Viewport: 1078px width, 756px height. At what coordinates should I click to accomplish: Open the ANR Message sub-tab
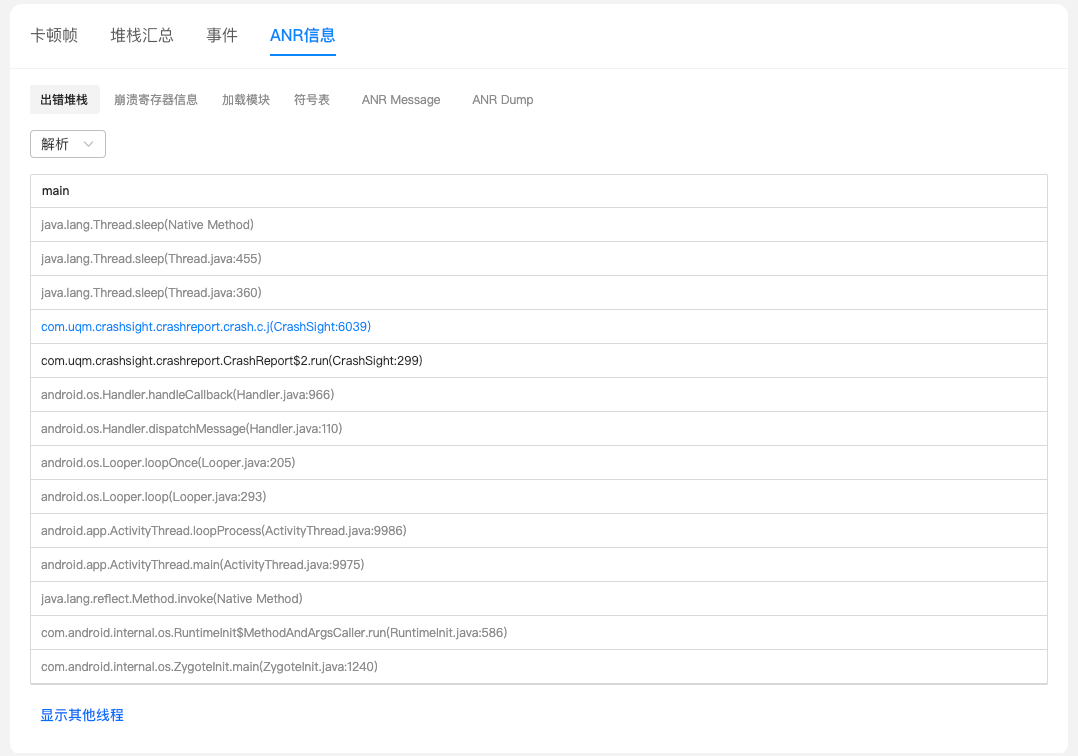(x=401, y=100)
